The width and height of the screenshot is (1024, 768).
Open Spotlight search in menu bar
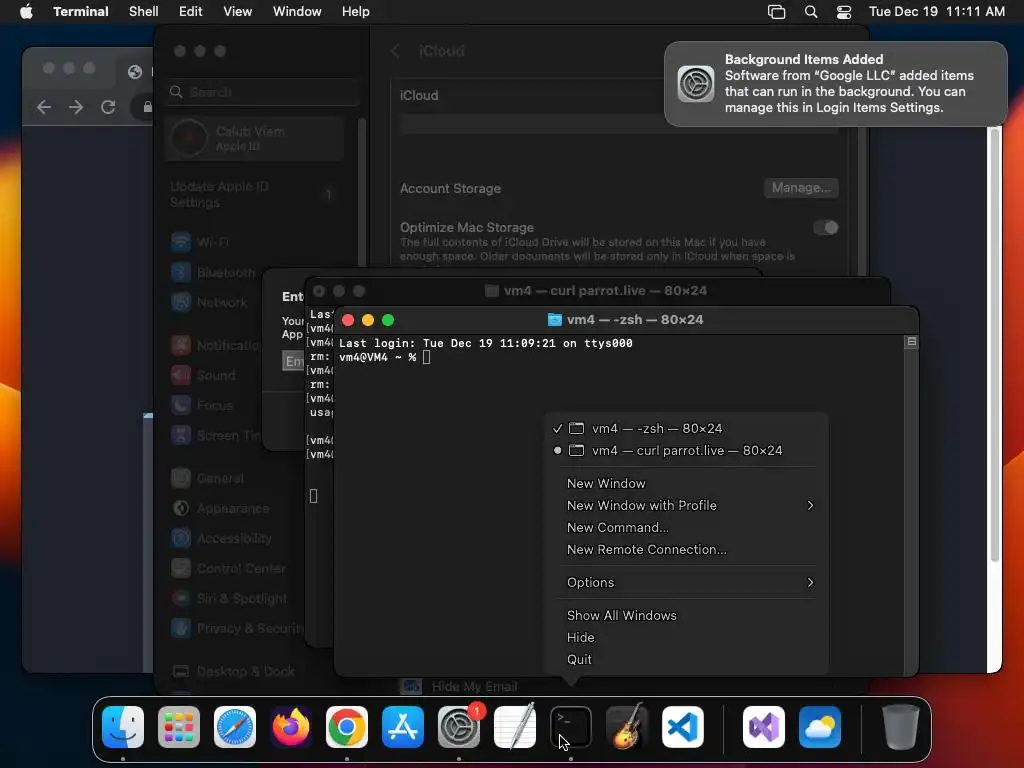click(x=810, y=12)
